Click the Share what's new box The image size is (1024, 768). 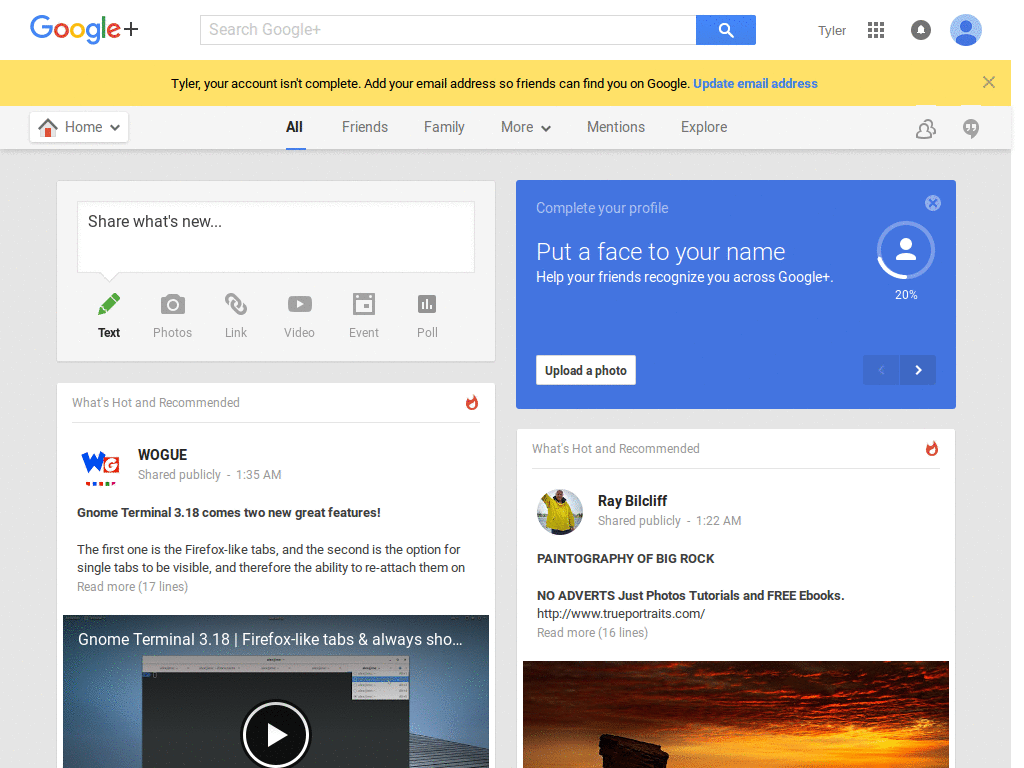click(x=276, y=236)
